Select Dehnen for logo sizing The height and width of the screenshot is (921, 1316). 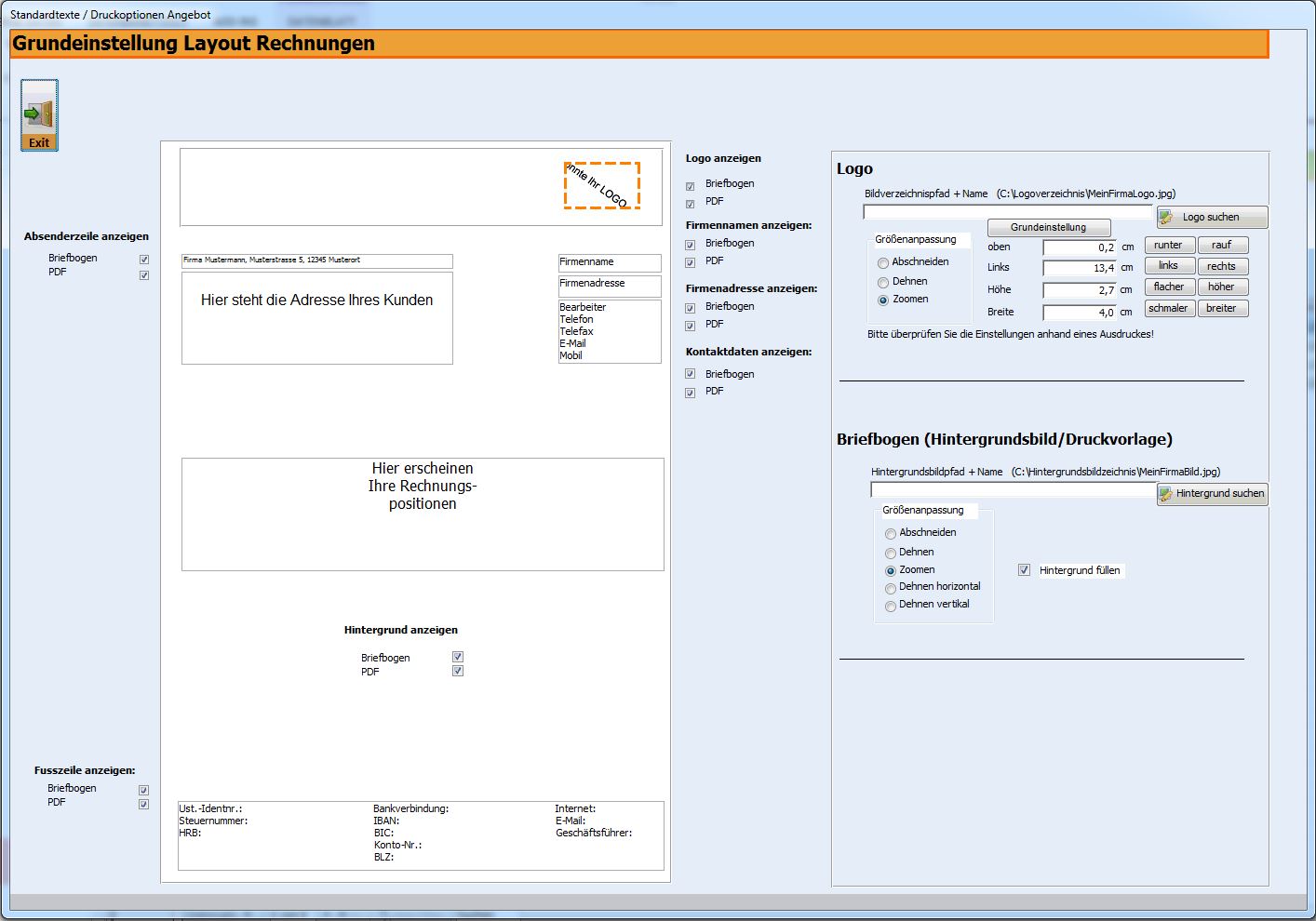point(883,283)
